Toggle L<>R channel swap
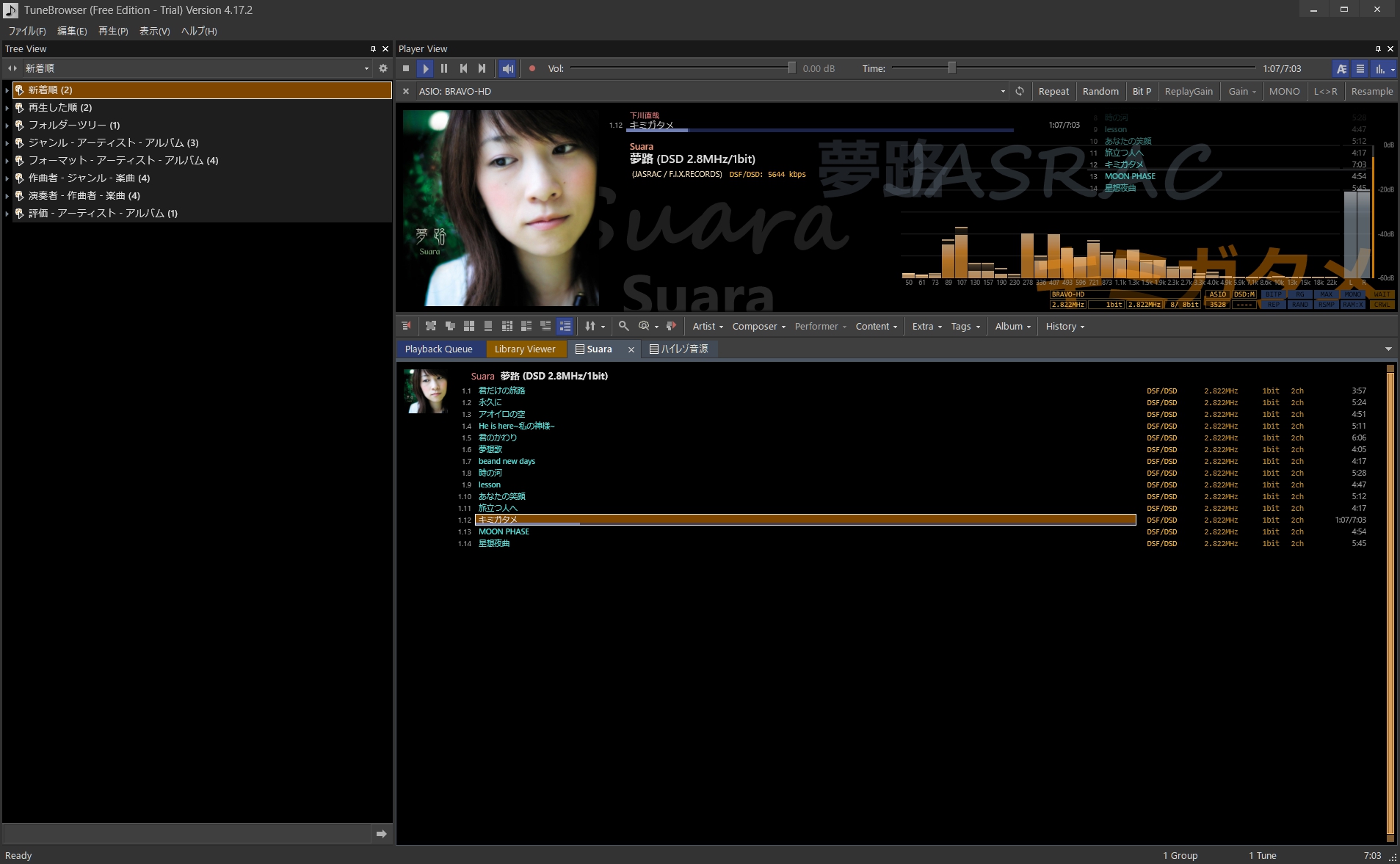This screenshot has height=864, width=1400. click(1325, 91)
